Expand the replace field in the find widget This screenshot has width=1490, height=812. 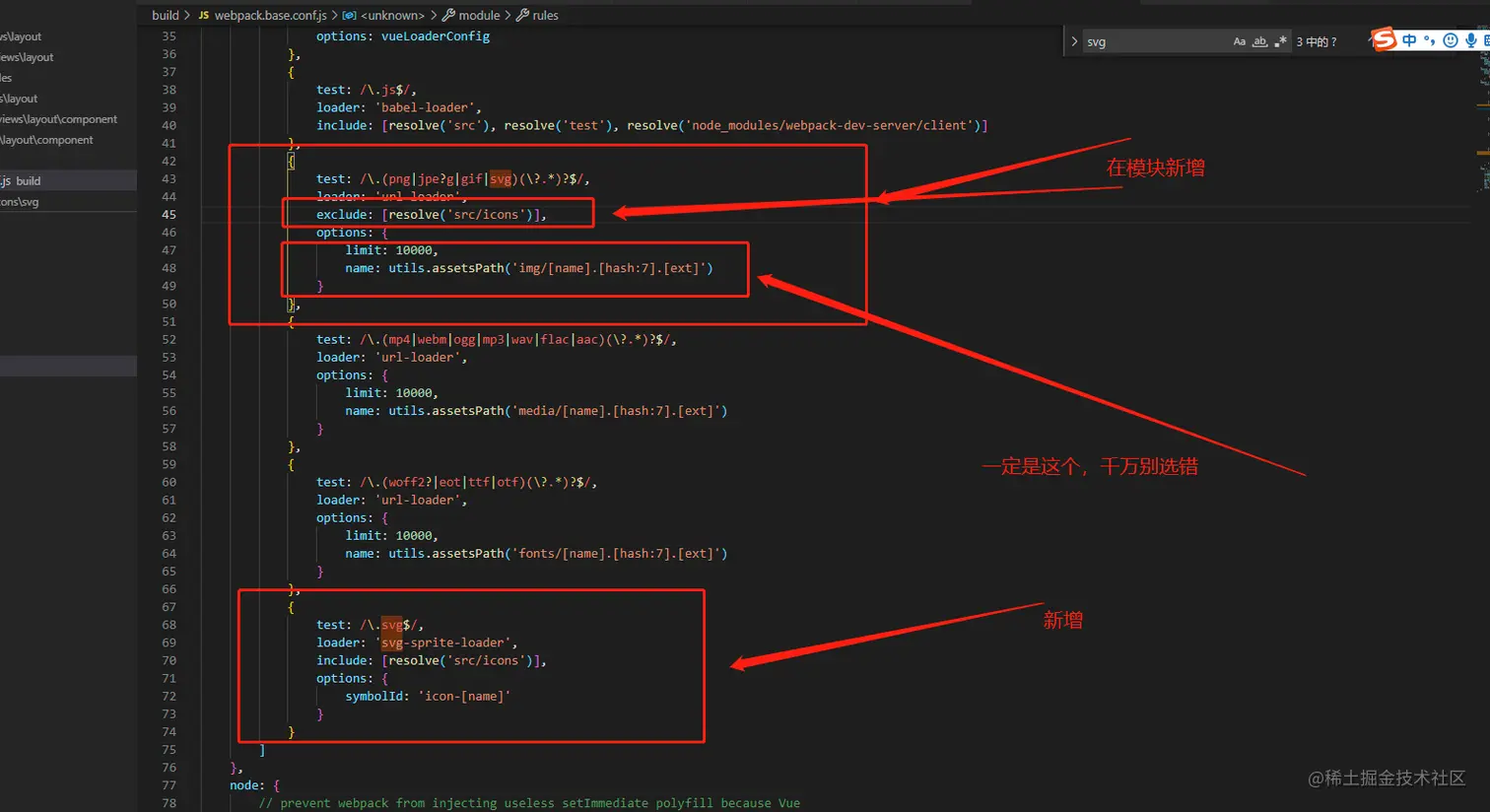[1074, 41]
